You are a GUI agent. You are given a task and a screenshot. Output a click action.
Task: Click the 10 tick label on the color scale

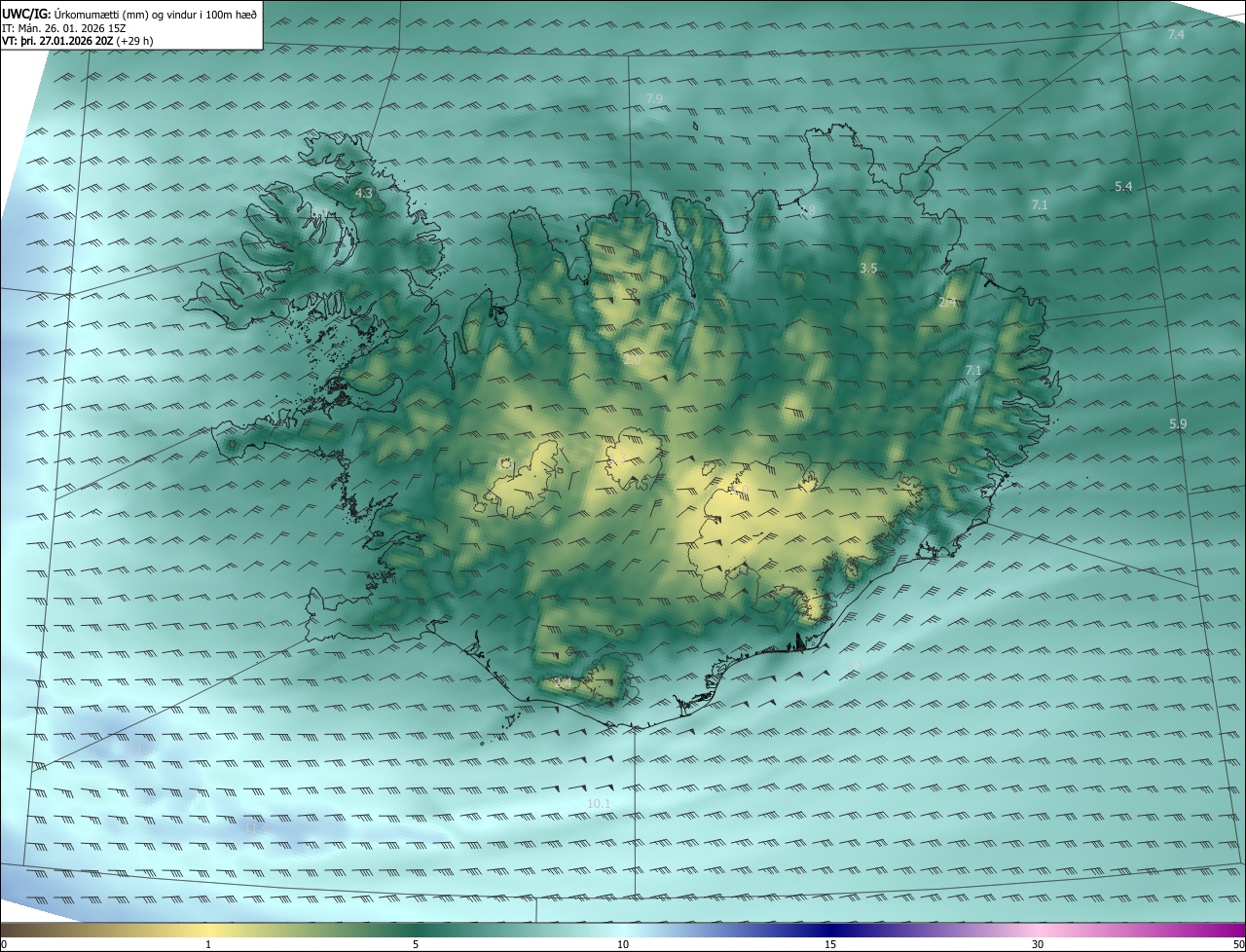pyautogui.click(x=623, y=944)
